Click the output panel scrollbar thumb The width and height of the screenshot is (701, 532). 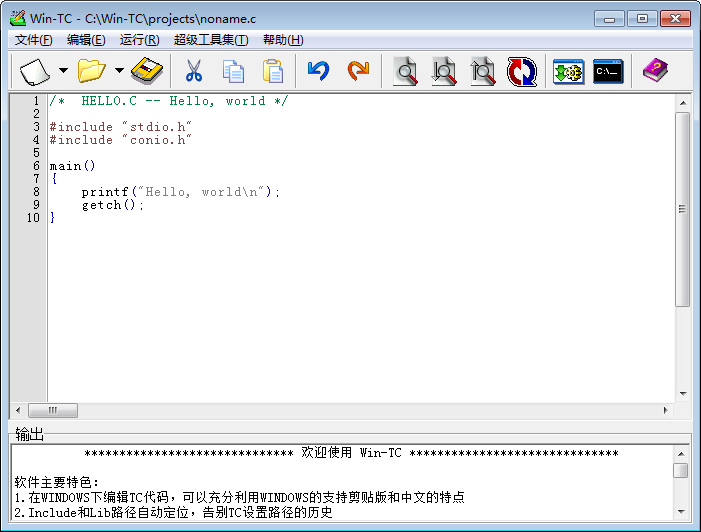[681, 470]
